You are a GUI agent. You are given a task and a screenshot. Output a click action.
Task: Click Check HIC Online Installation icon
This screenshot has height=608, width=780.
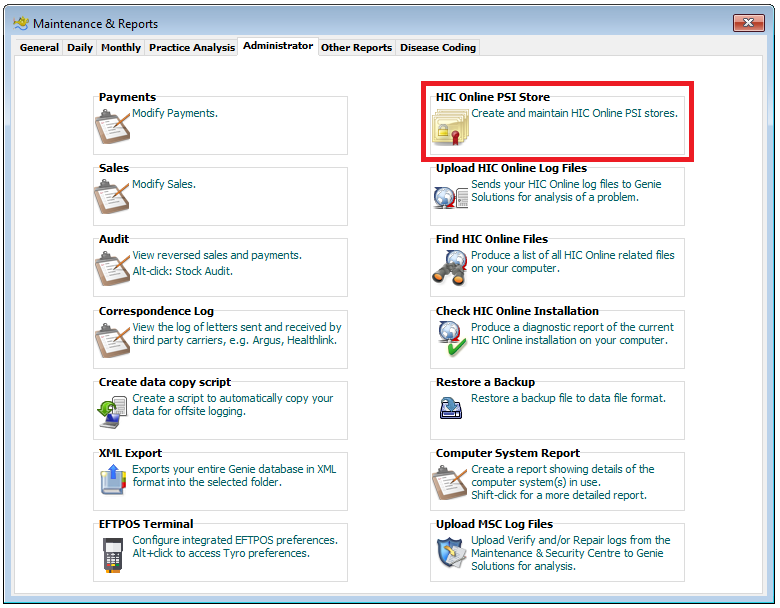(x=450, y=339)
